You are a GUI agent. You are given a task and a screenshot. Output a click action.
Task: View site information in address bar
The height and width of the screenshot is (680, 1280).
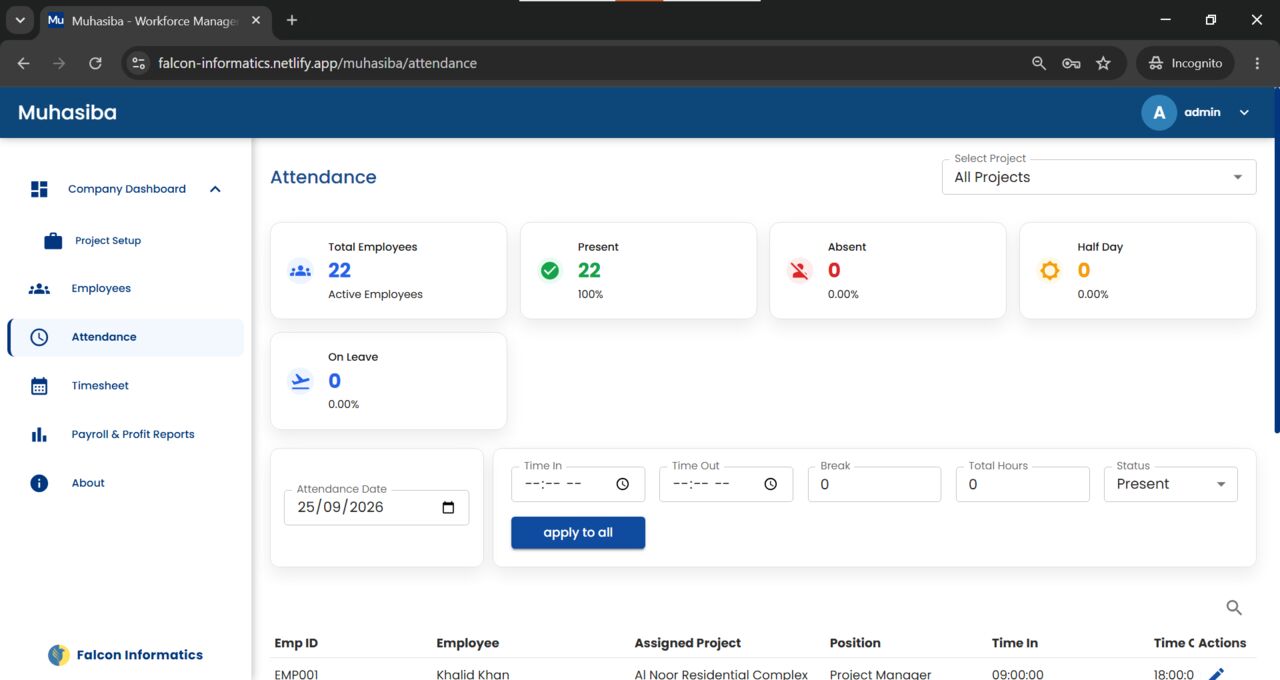coord(139,63)
